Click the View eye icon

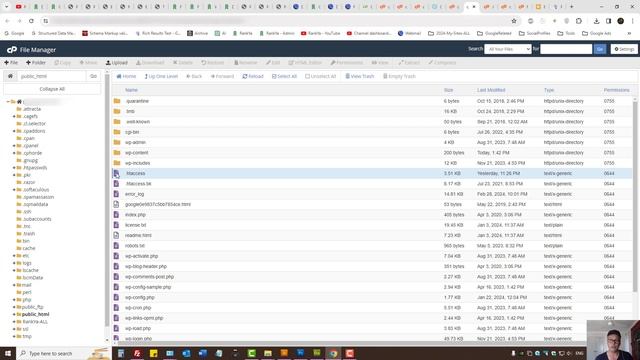380,63
